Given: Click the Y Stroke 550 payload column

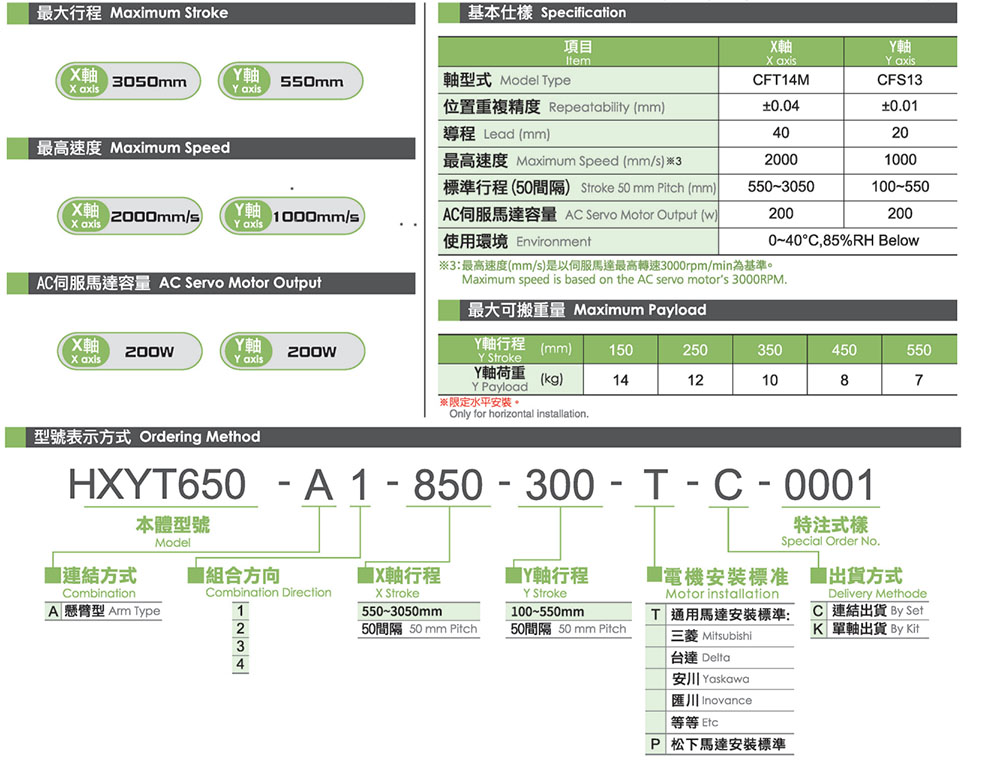Looking at the screenshot, I should (919, 350).
